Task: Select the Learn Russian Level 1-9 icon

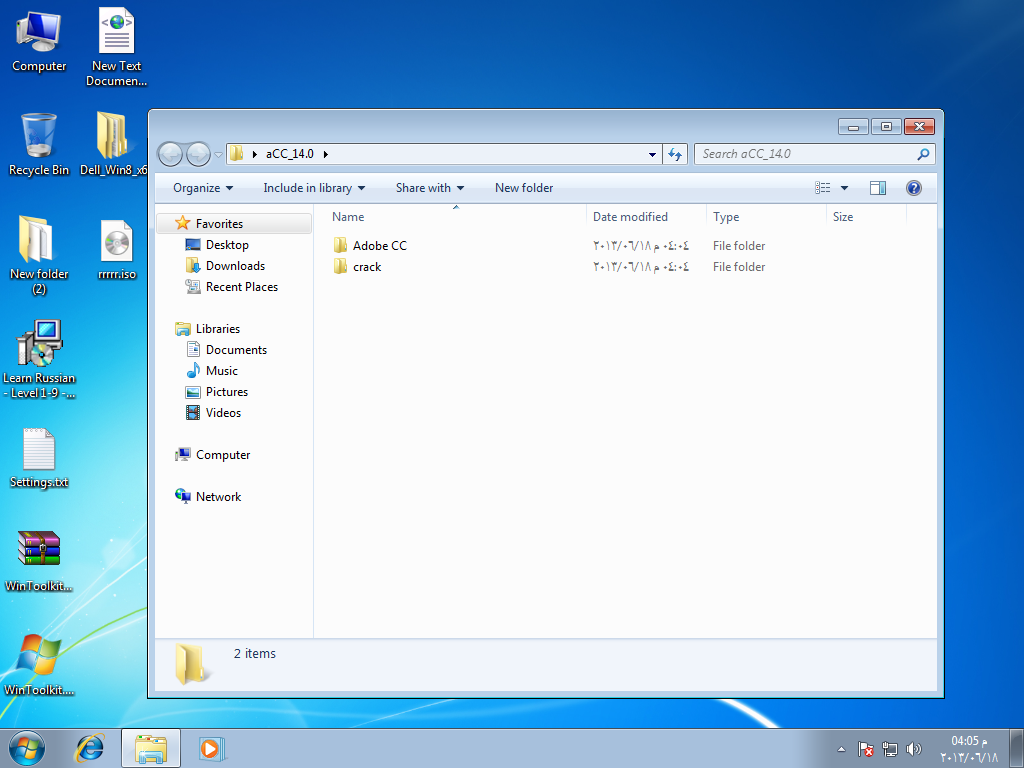Action: point(39,359)
